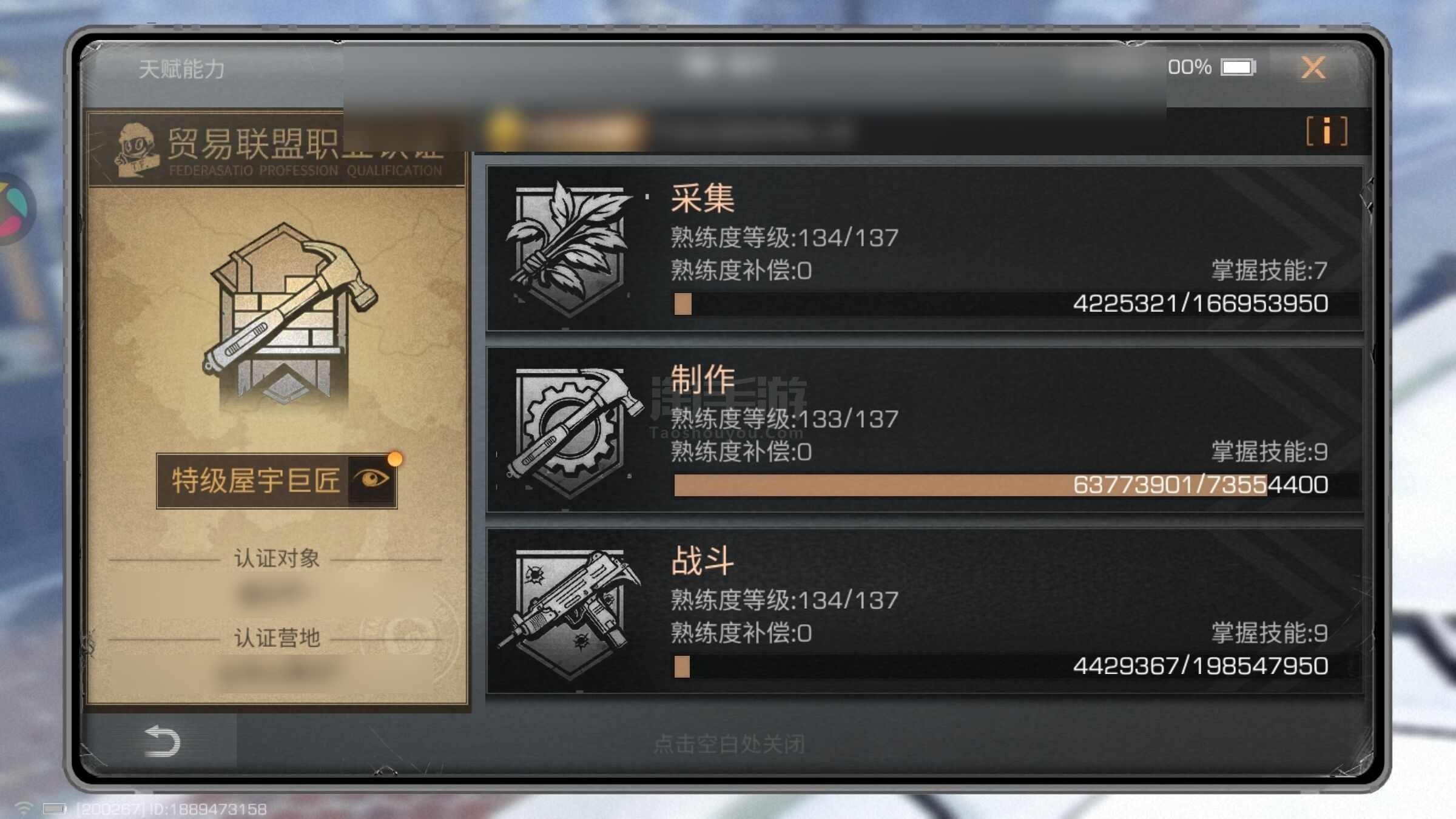The image size is (1456, 819).
Task: Click the combat submachine gun badge icon
Action: (569, 613)
